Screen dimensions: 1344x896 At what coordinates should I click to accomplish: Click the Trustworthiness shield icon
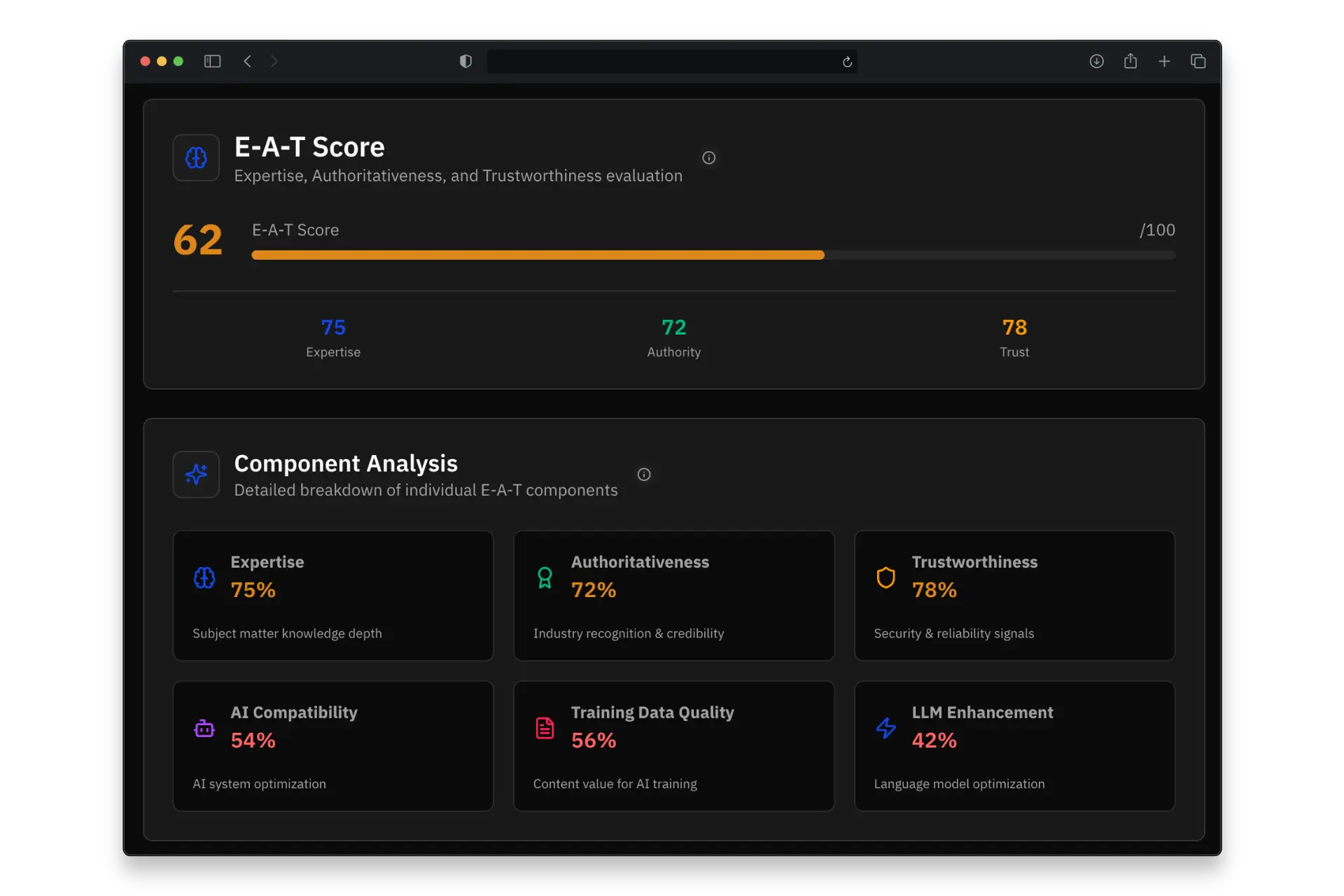[885, 577]
